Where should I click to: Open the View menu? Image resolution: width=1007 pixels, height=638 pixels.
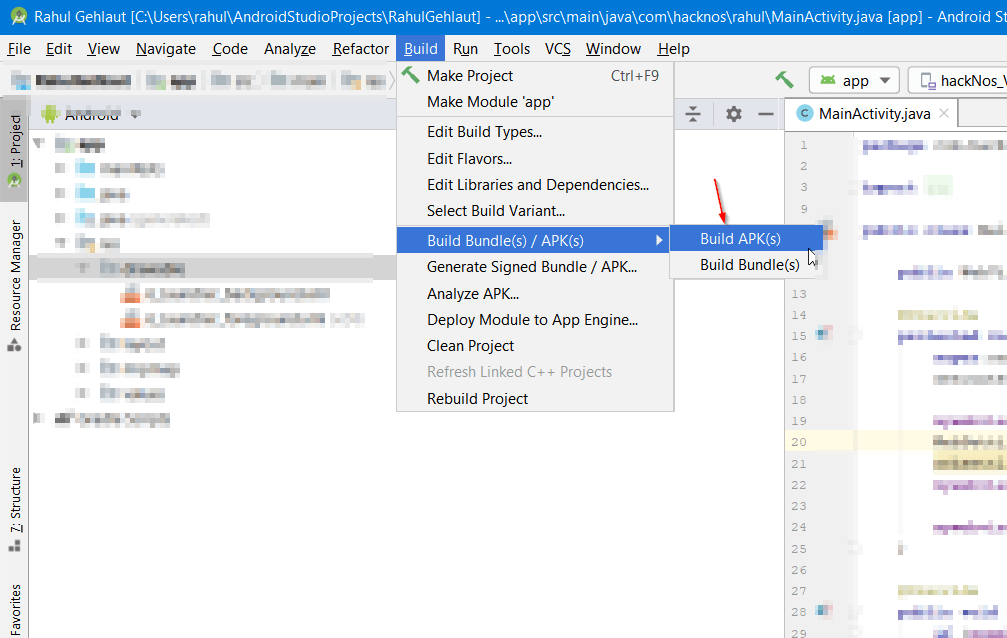point(103,49)
